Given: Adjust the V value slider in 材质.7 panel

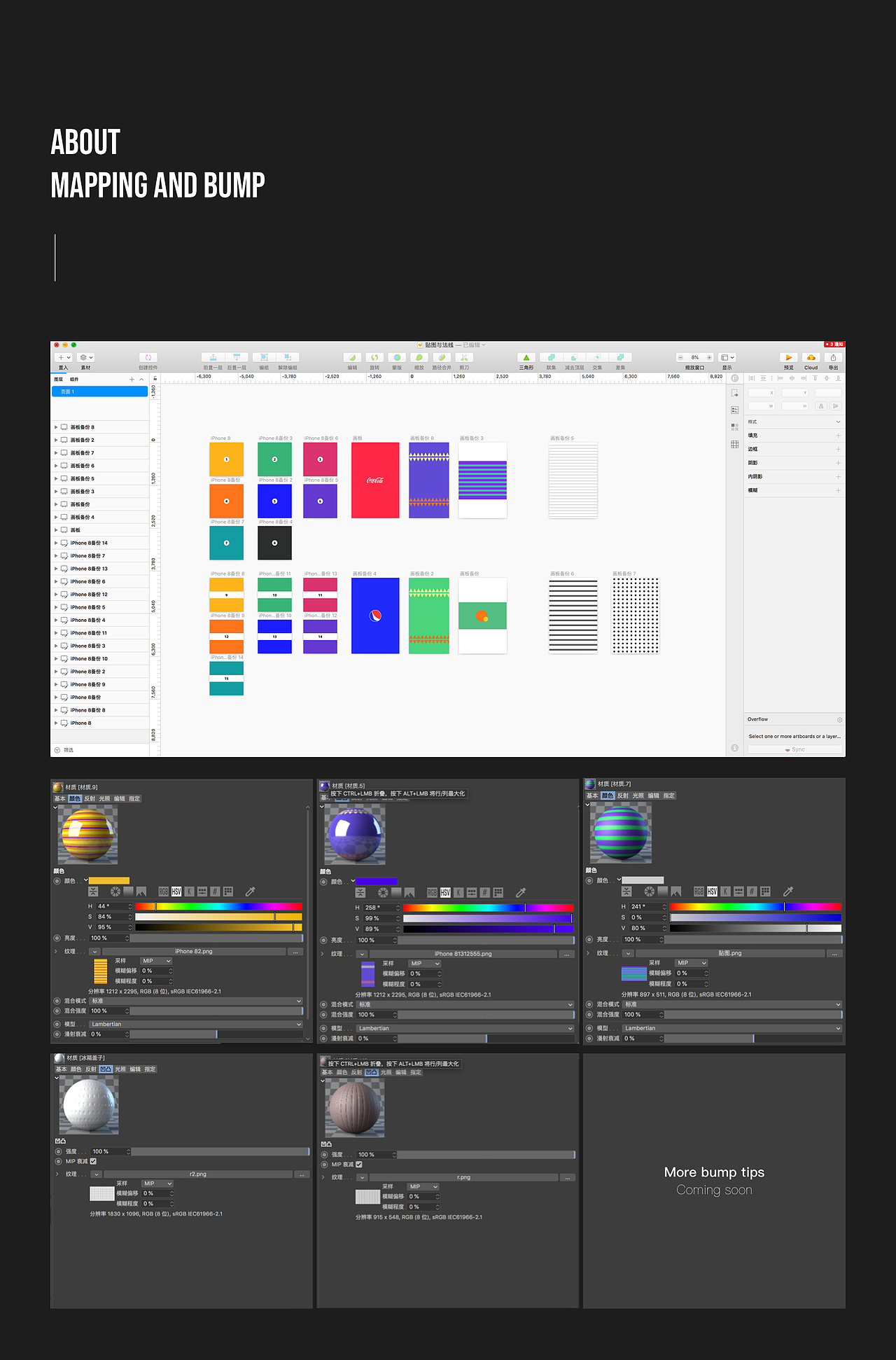Looking at the screenshot, I should (x=756, y=928).
